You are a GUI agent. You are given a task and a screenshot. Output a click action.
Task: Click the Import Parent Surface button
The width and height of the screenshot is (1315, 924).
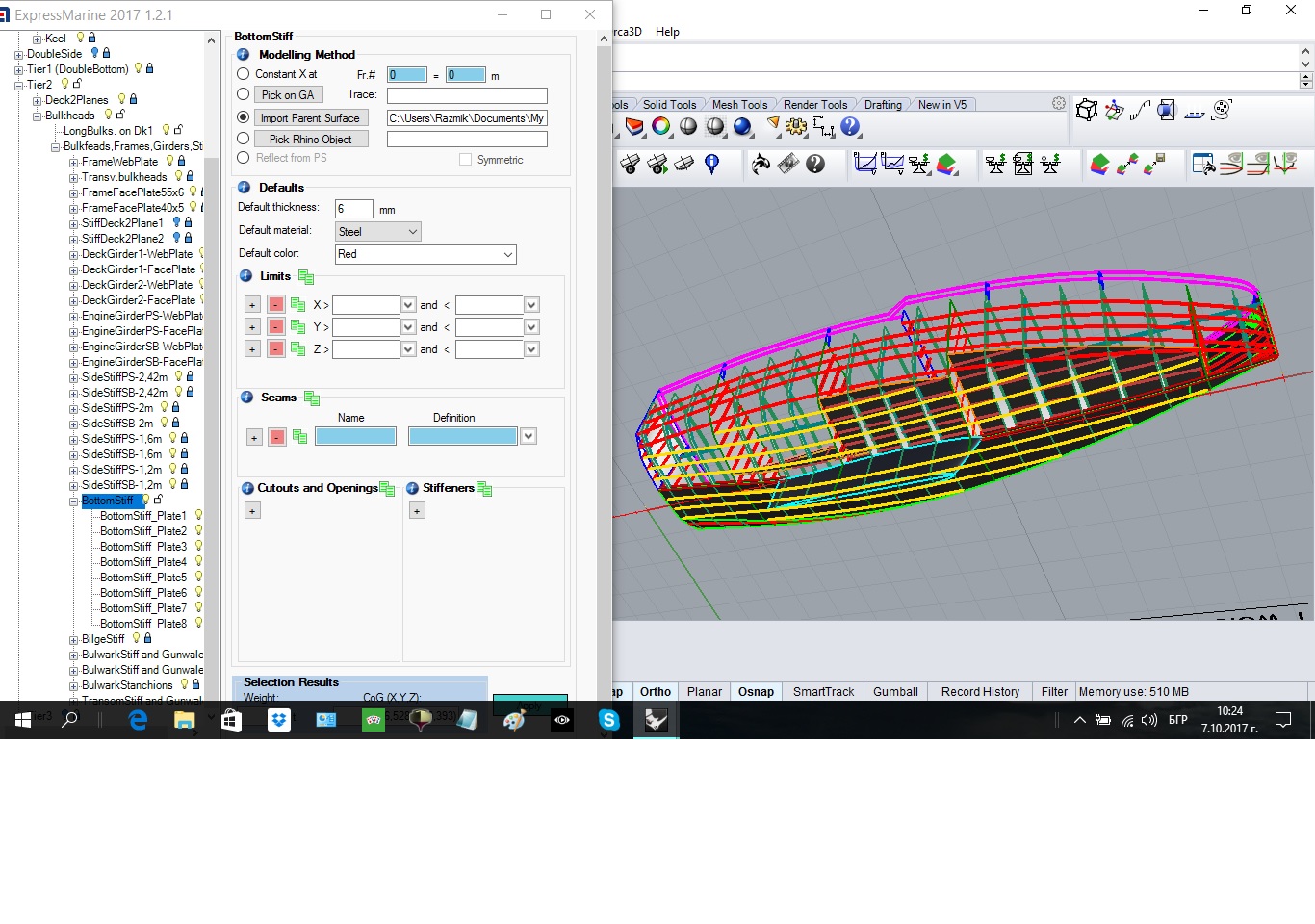pyautogui.click(x=310, y=118)
